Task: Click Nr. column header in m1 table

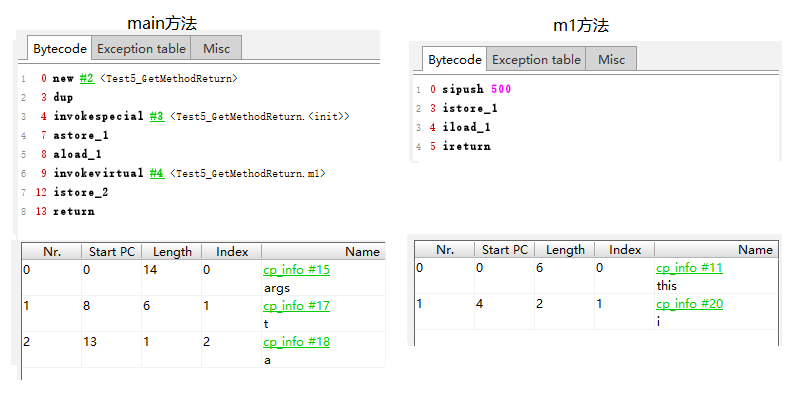Action: (445, 250)
